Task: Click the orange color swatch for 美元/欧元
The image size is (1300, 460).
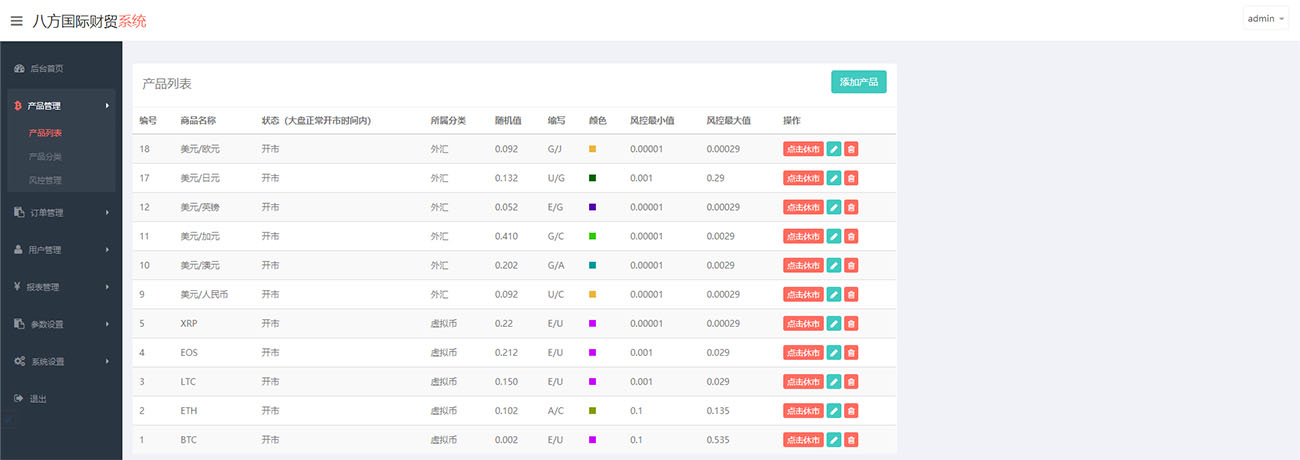Action: pyautogui.click(x=593, y=149)
